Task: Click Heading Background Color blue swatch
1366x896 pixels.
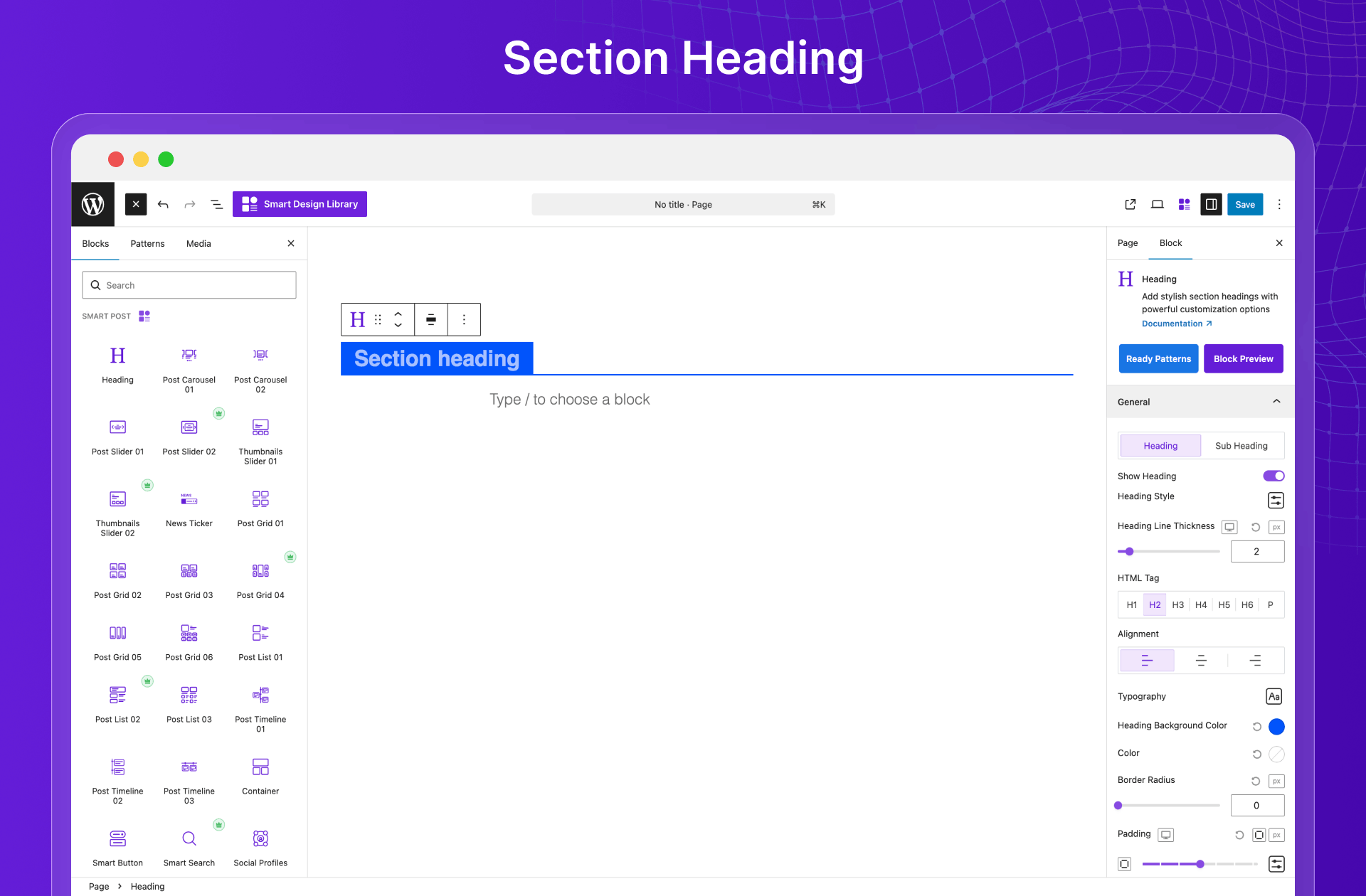Action: pos(1276,726)
